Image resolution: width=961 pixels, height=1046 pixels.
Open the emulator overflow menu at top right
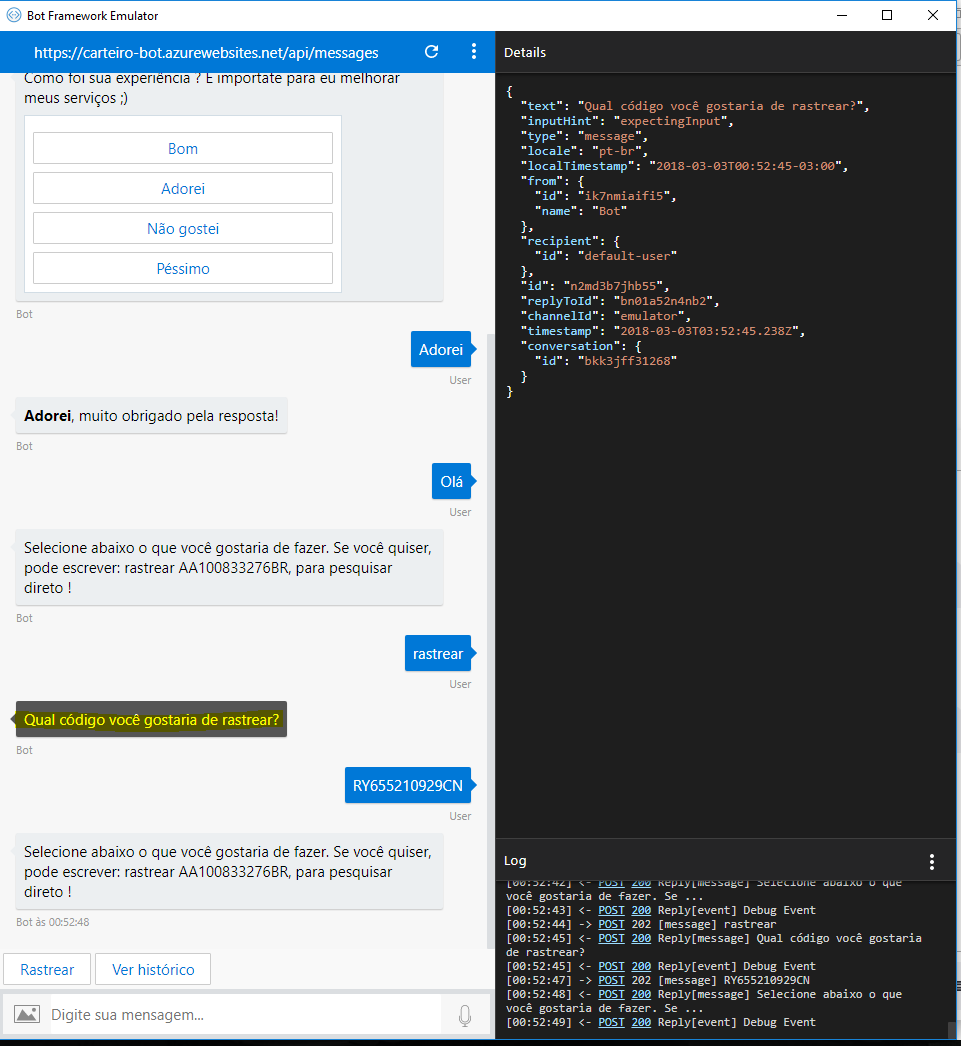(473, 51)
